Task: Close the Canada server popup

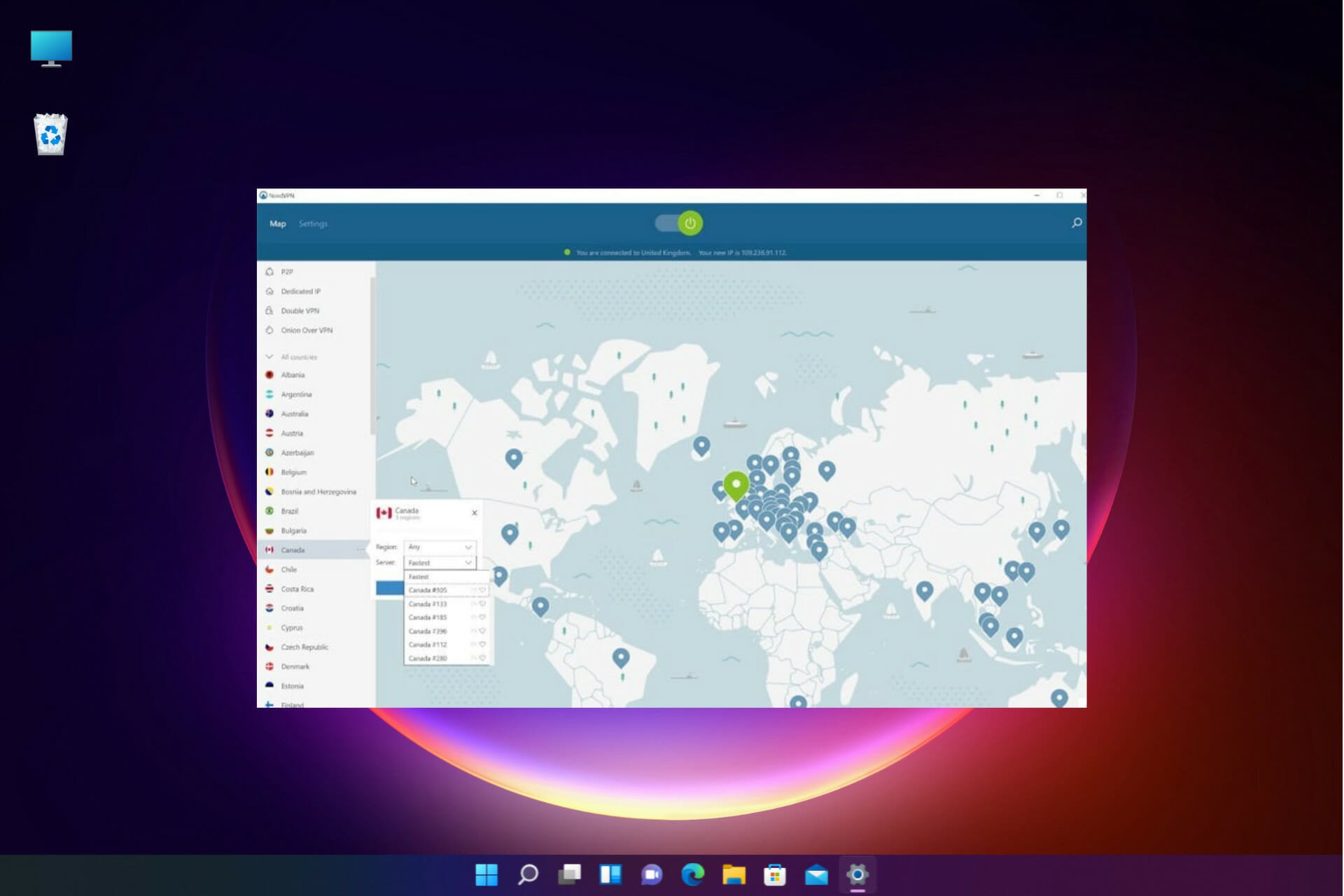Action: coord(475,513)
